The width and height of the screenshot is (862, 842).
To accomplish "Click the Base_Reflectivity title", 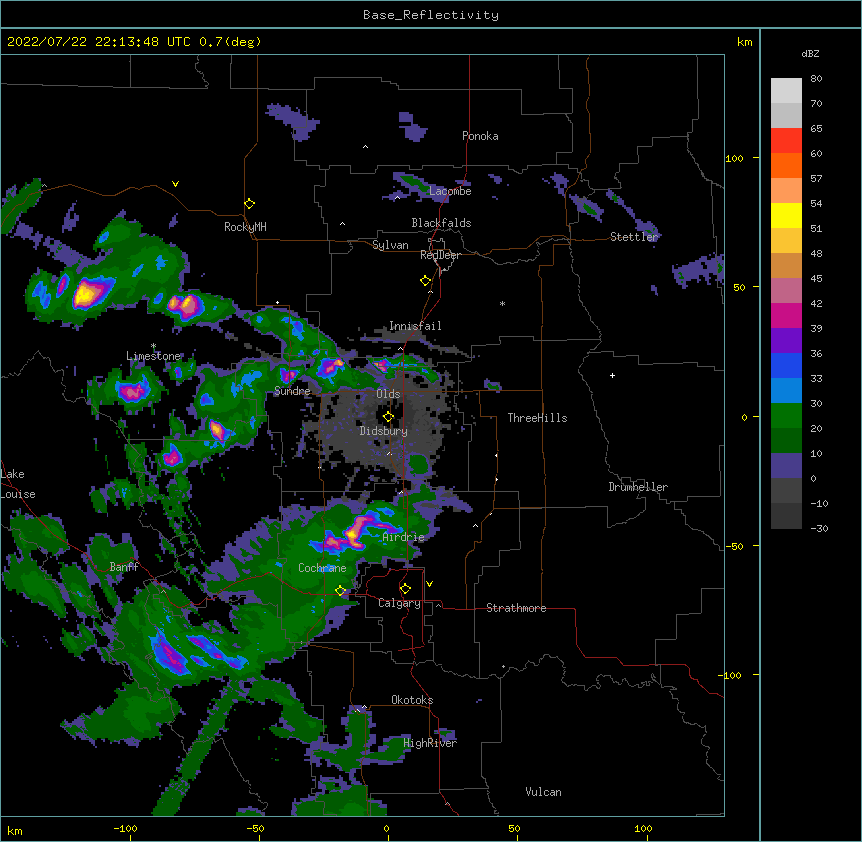I will 431,15.
